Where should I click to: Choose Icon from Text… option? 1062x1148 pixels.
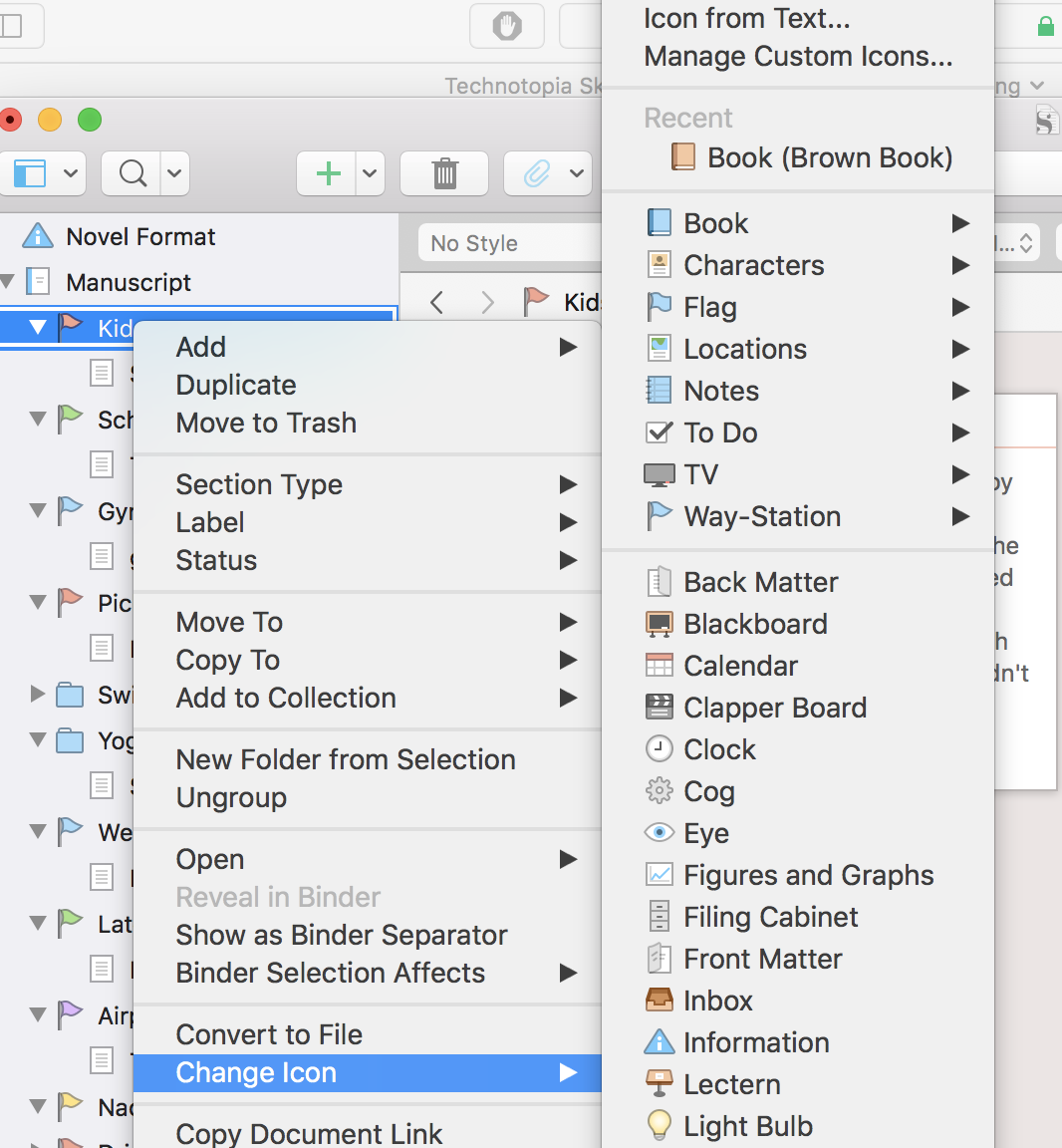[x=798, y=18]
